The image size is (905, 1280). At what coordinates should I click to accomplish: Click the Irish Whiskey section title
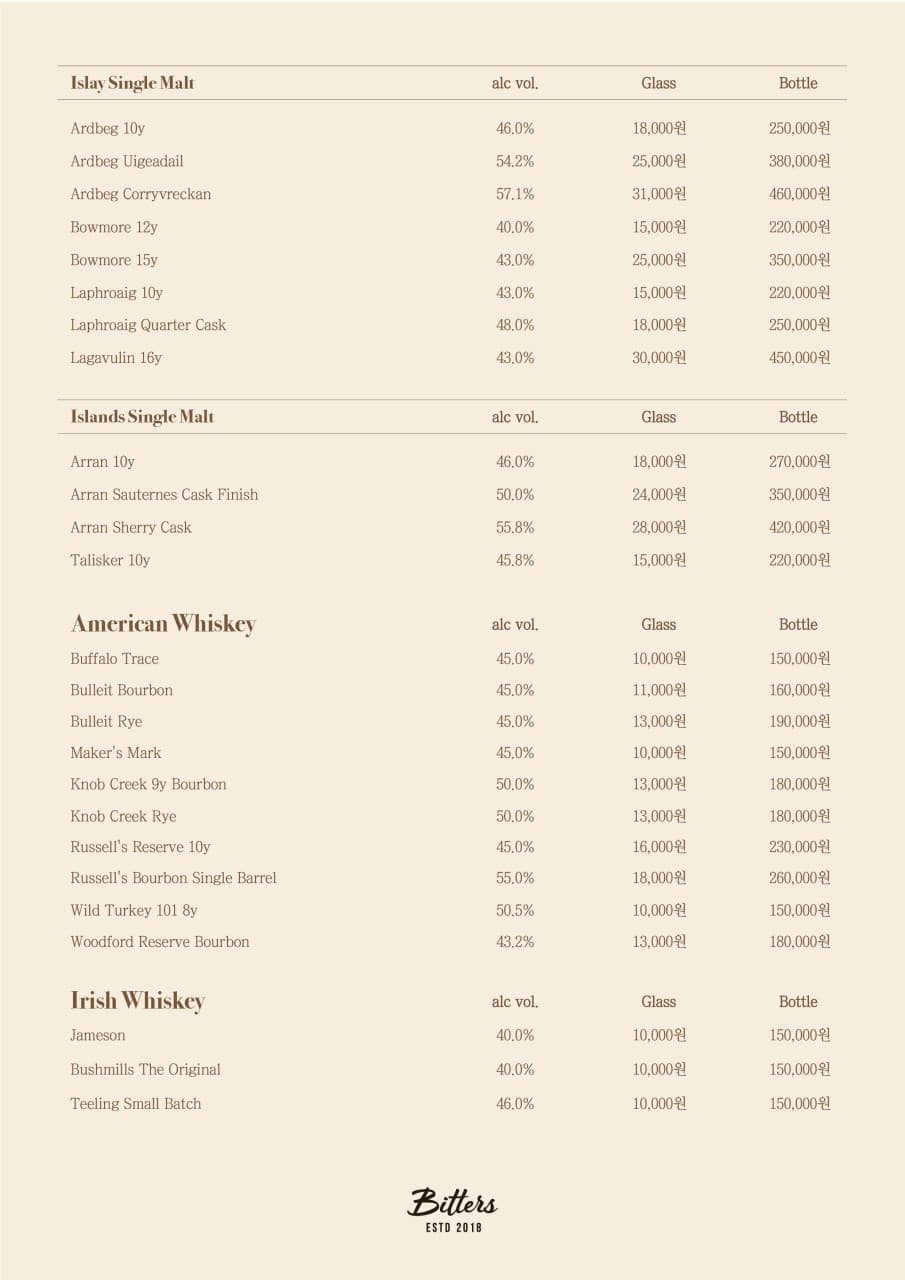(137, 1001)
